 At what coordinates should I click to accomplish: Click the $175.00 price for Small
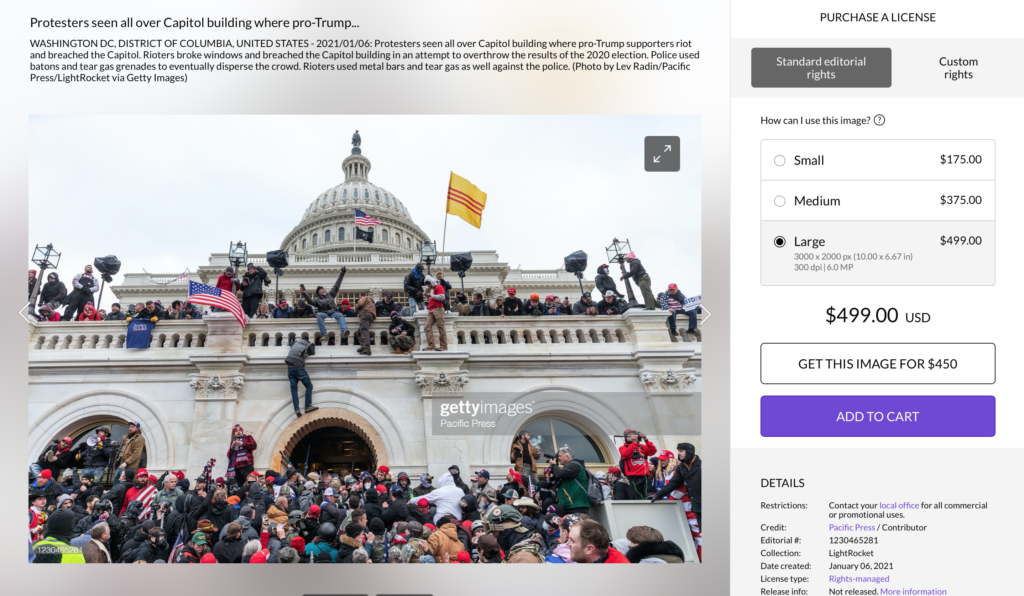(961, 159)
